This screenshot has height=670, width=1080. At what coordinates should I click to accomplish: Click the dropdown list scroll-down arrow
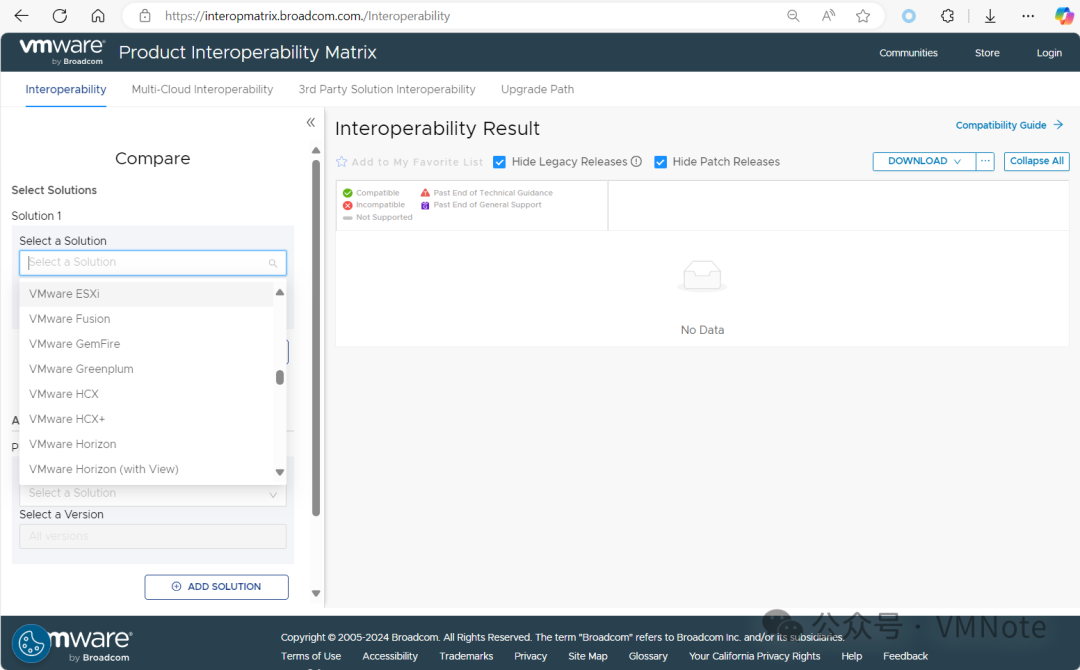pyautogui.click(x=280, y=472)
